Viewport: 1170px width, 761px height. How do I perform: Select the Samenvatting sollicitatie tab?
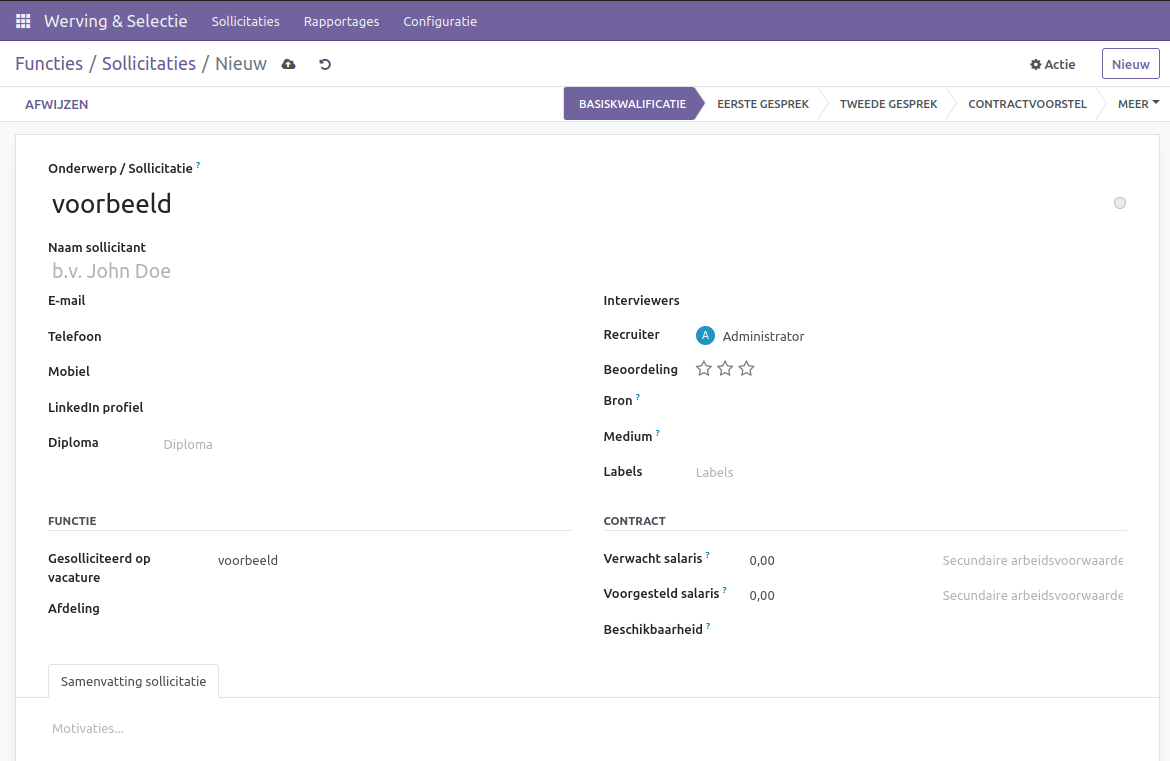tap(133, 681)
